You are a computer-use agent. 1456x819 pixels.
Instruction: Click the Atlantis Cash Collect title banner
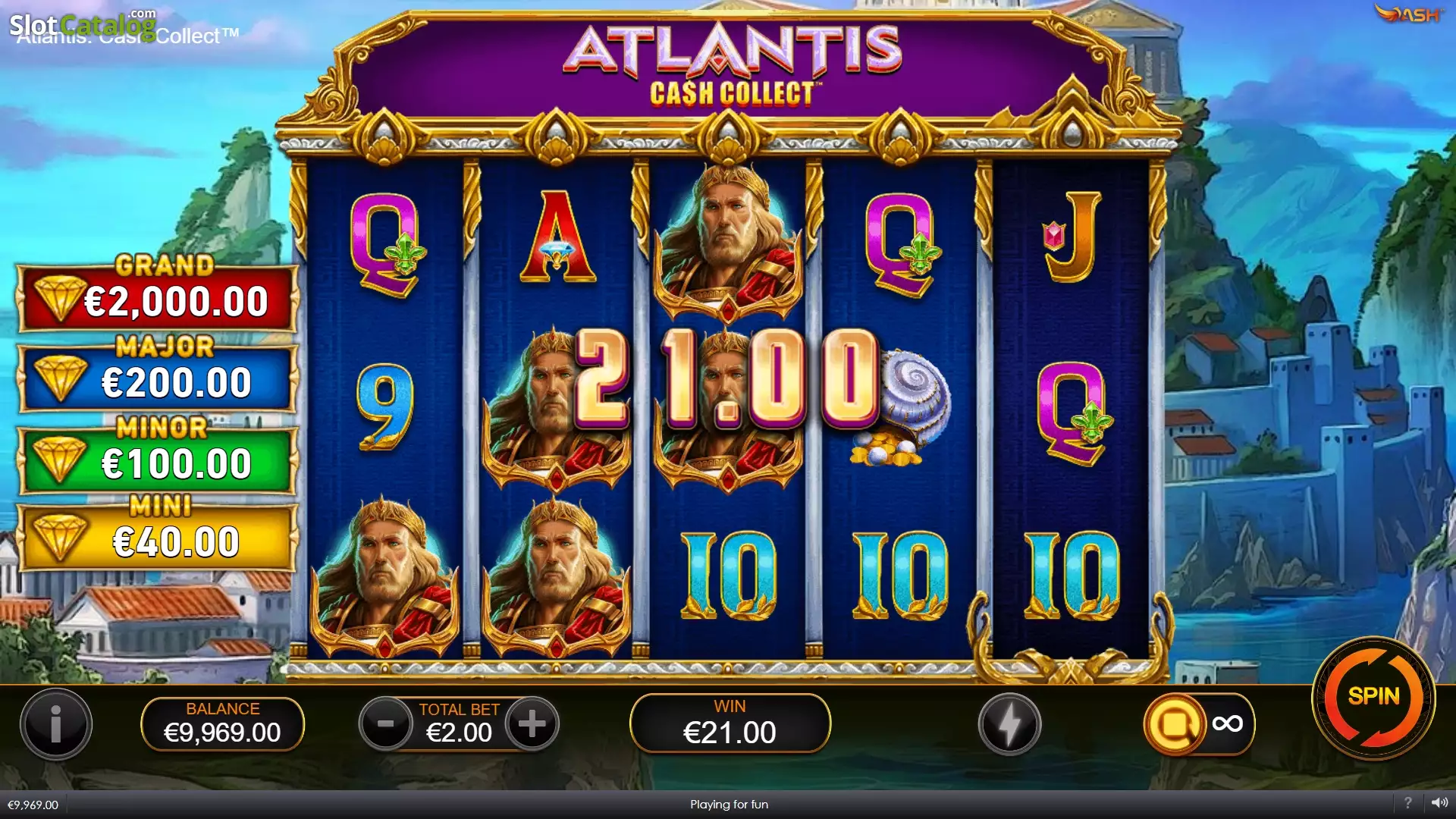coord(732,66)
